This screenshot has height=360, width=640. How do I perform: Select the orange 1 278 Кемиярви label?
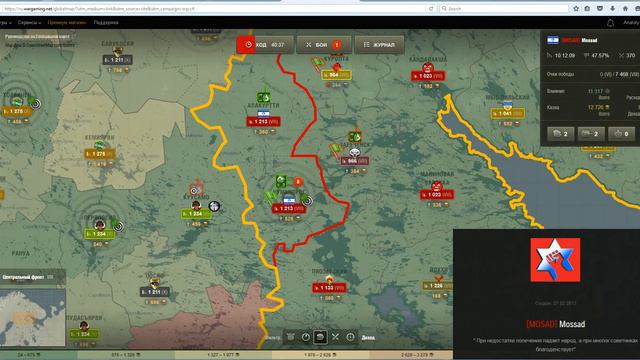tap(100, 154)
